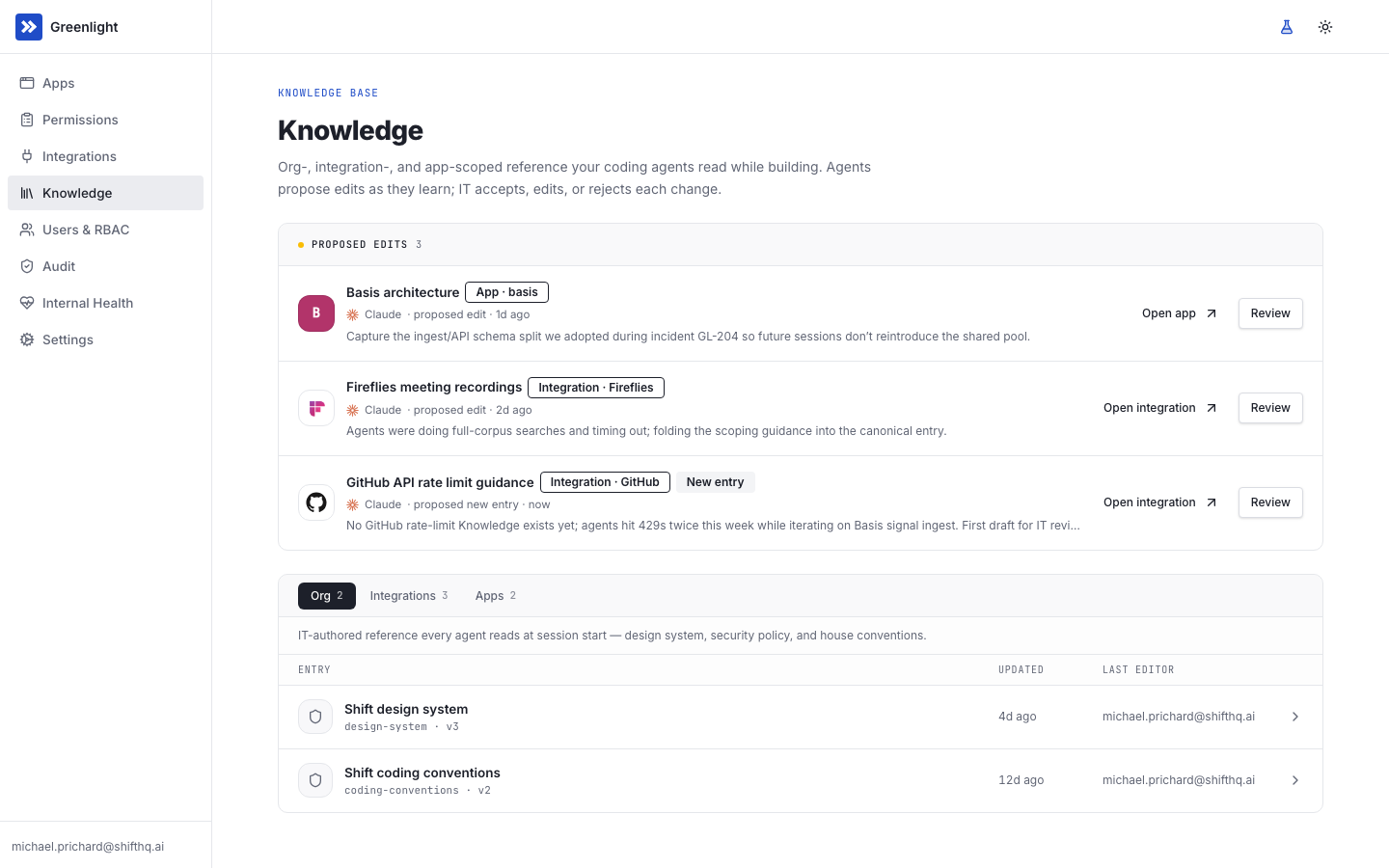Click the New entry badge
This screenshot has width=1389, height=868.
tap(715, 482)
